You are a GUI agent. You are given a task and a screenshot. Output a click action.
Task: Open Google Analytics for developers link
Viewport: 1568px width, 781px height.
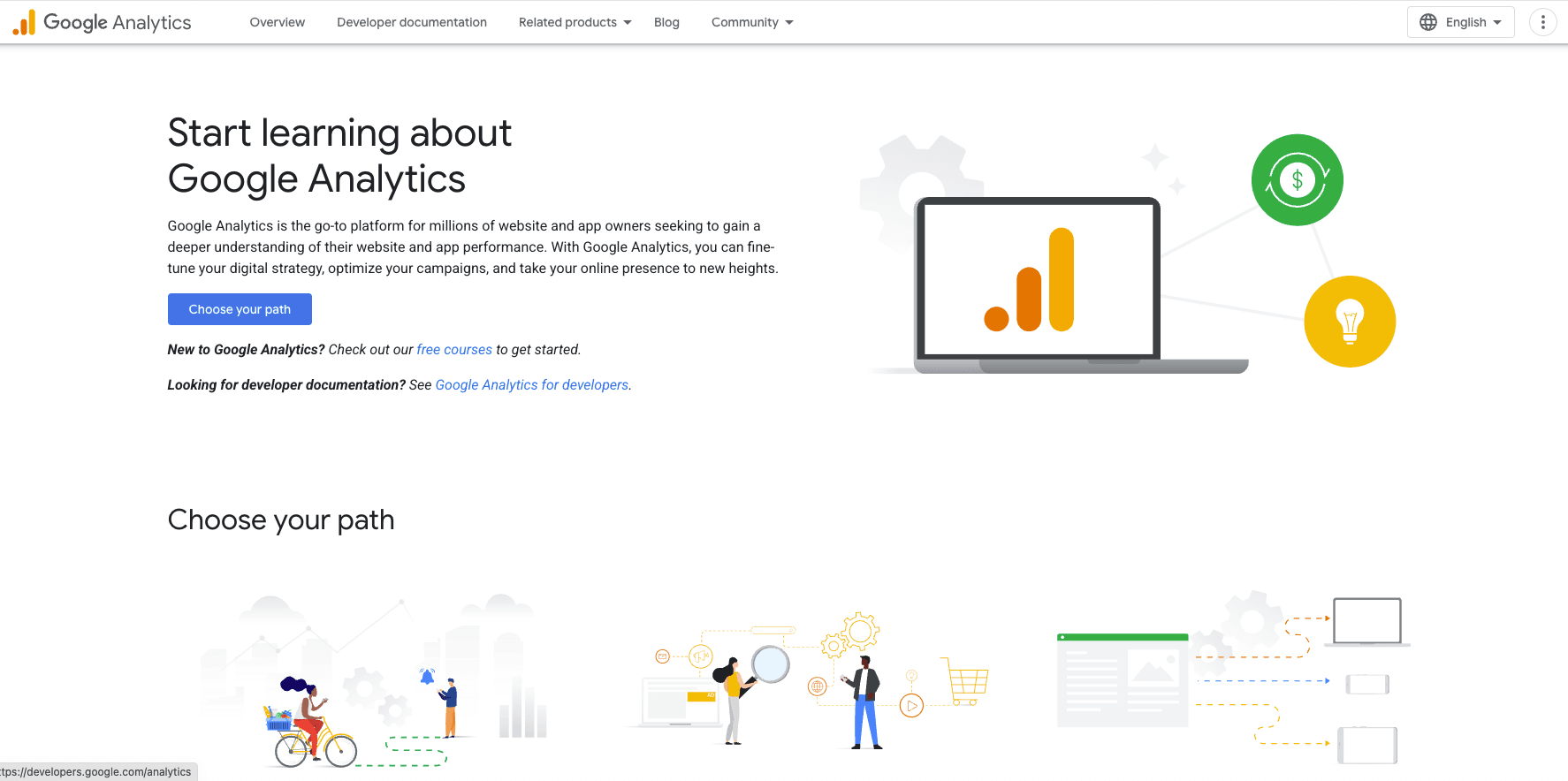click(x=532, y=385)
